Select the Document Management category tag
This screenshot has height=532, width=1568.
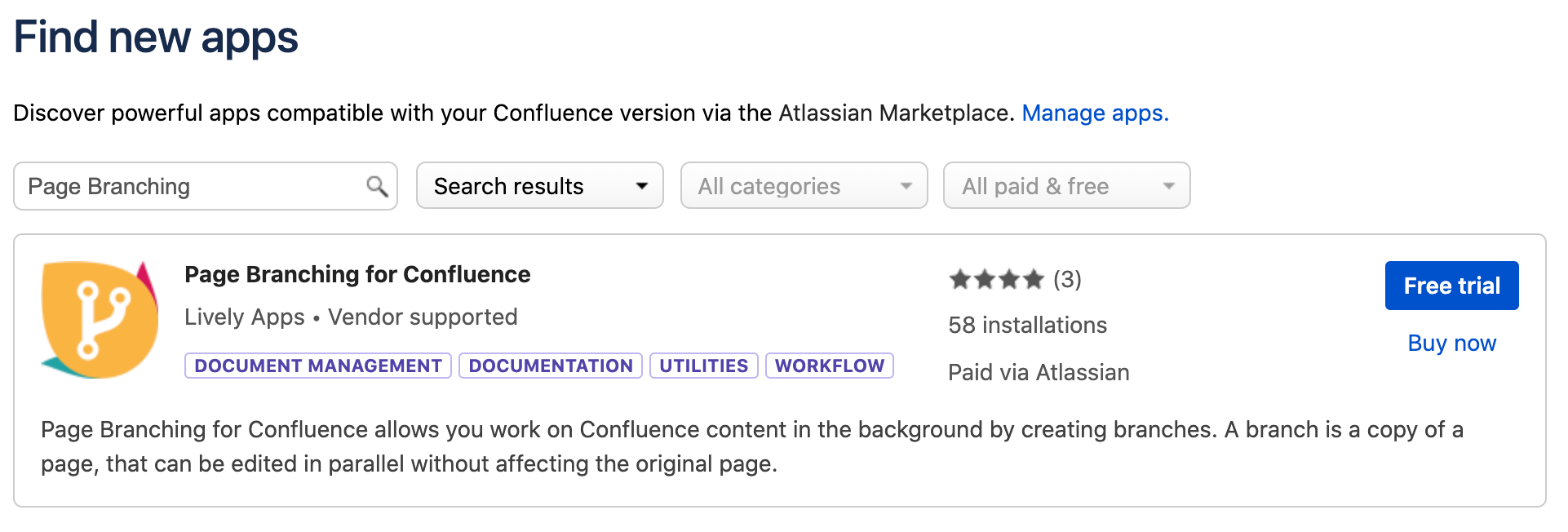coord(318,366)
